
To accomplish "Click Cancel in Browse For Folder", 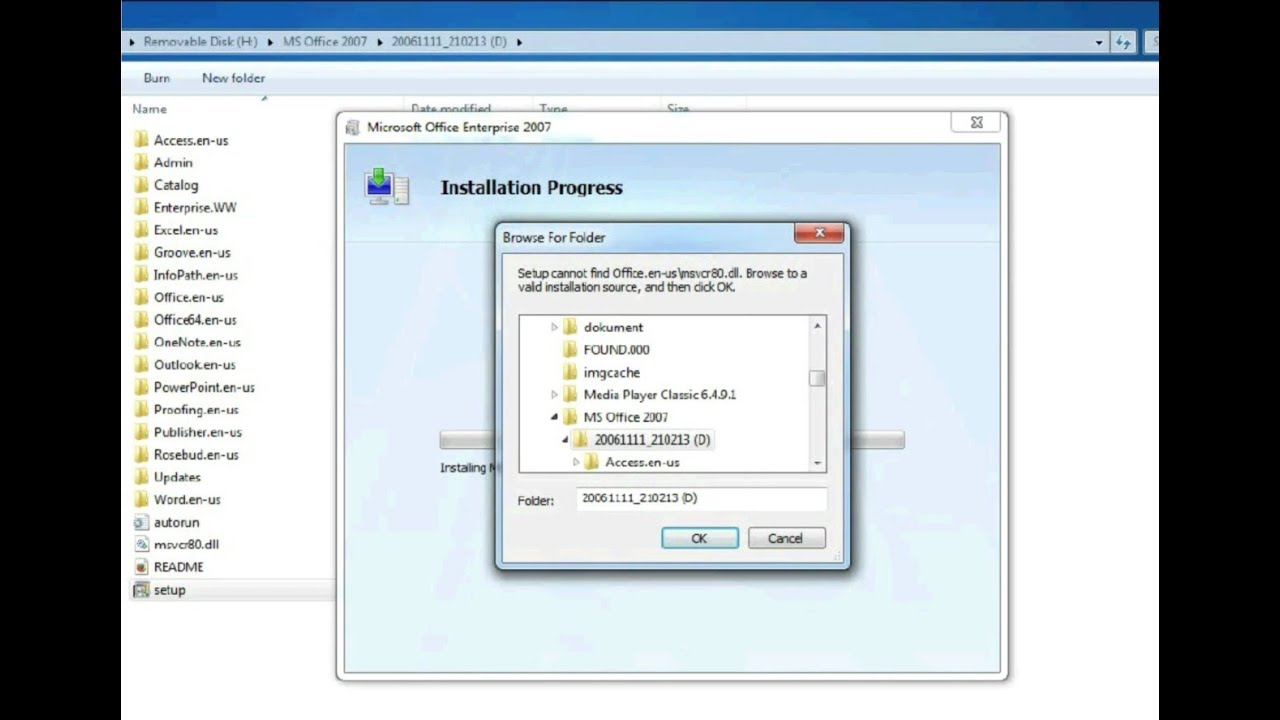I will coord(786,538).
